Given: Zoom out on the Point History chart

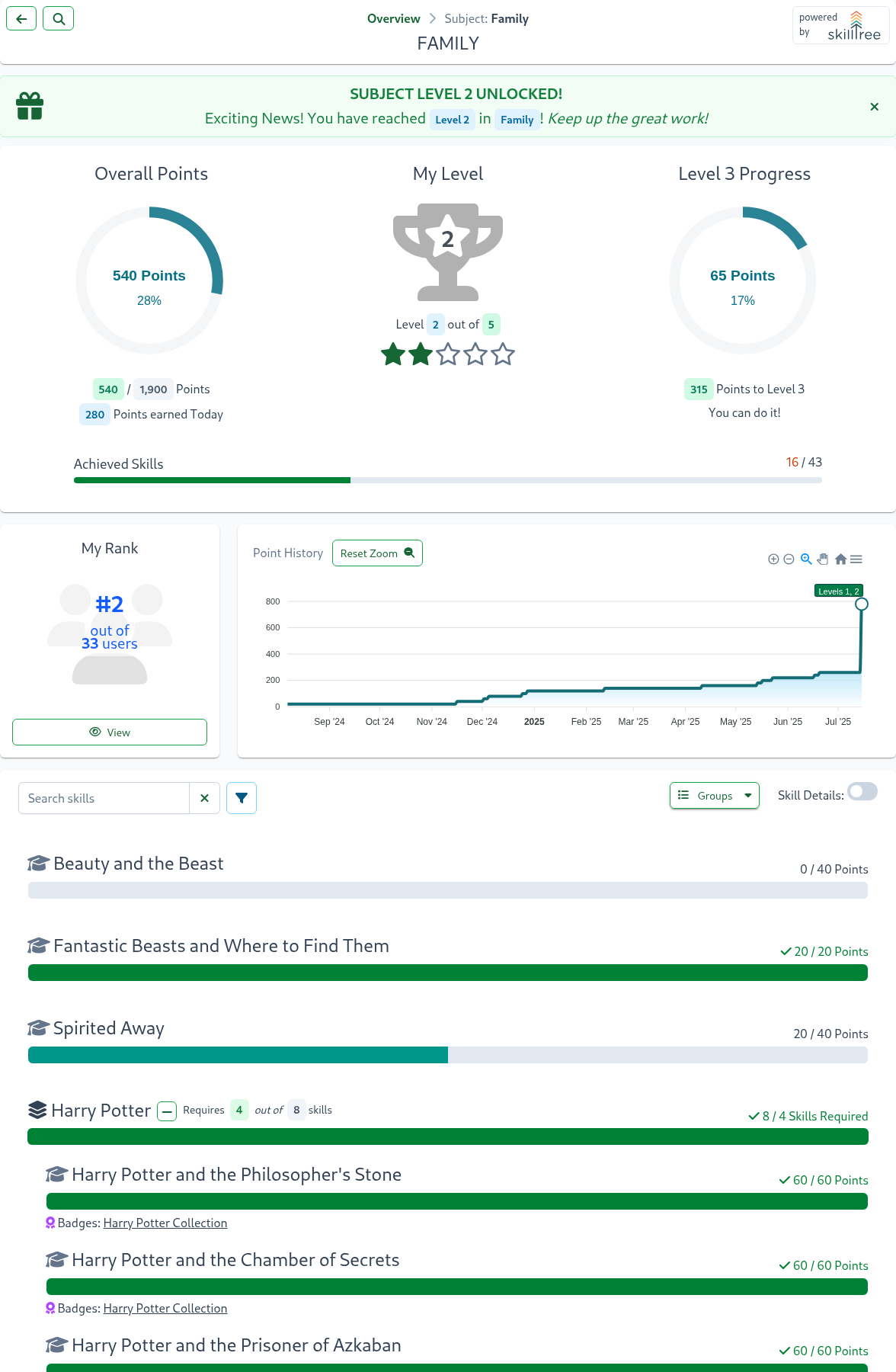Looking at the screenshot, I should pos(789,559).
